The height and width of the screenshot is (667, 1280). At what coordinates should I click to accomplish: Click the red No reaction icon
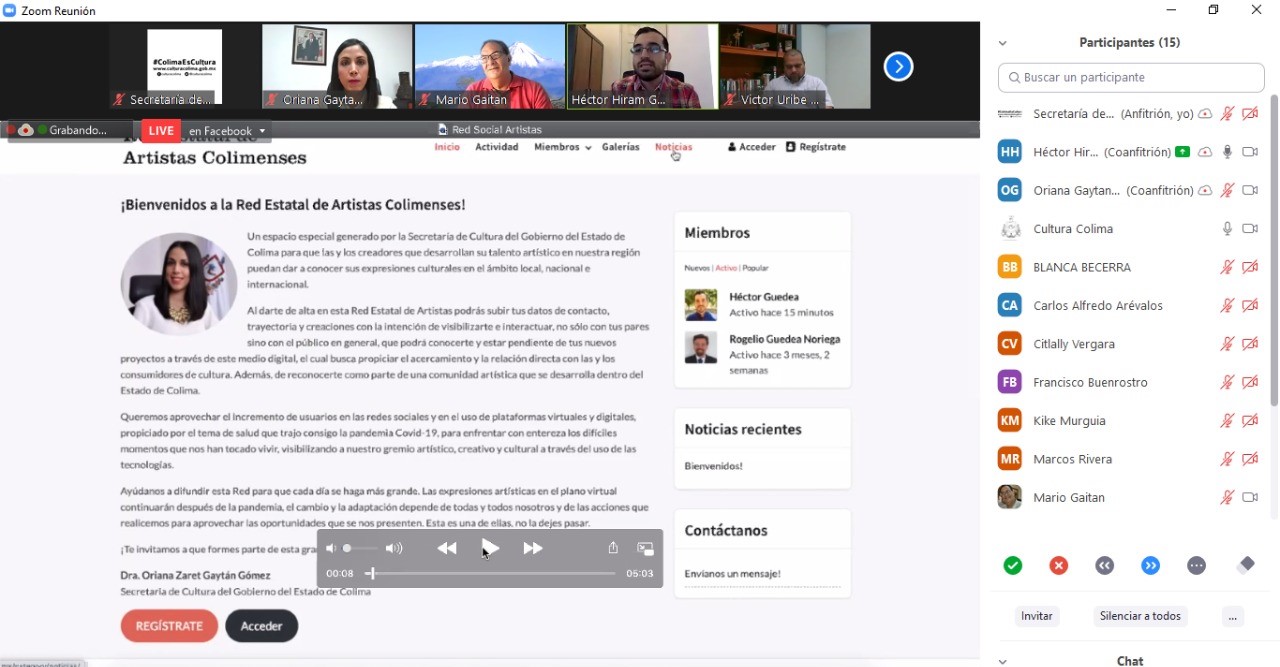[1059, 565]
